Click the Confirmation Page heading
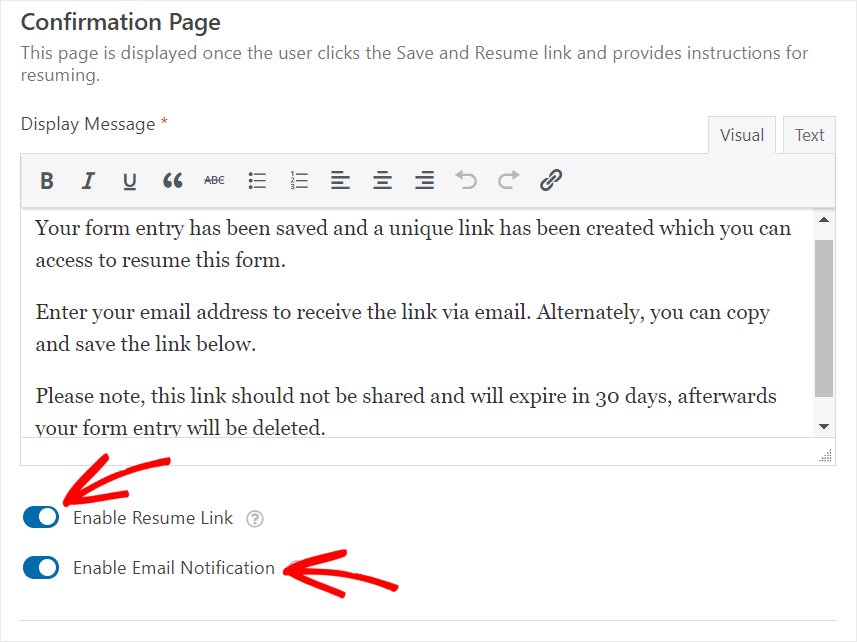 pyautogui.click(x=121, y=22)
